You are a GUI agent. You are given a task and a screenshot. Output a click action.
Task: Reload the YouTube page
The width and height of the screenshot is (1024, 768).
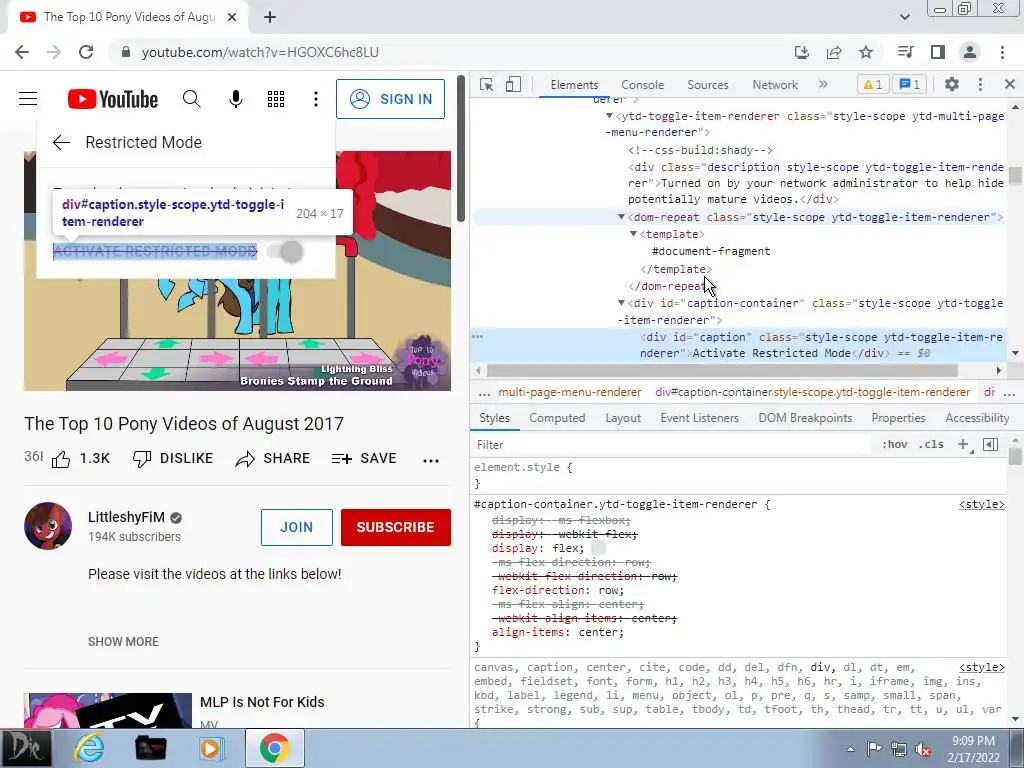pos(86,52)
